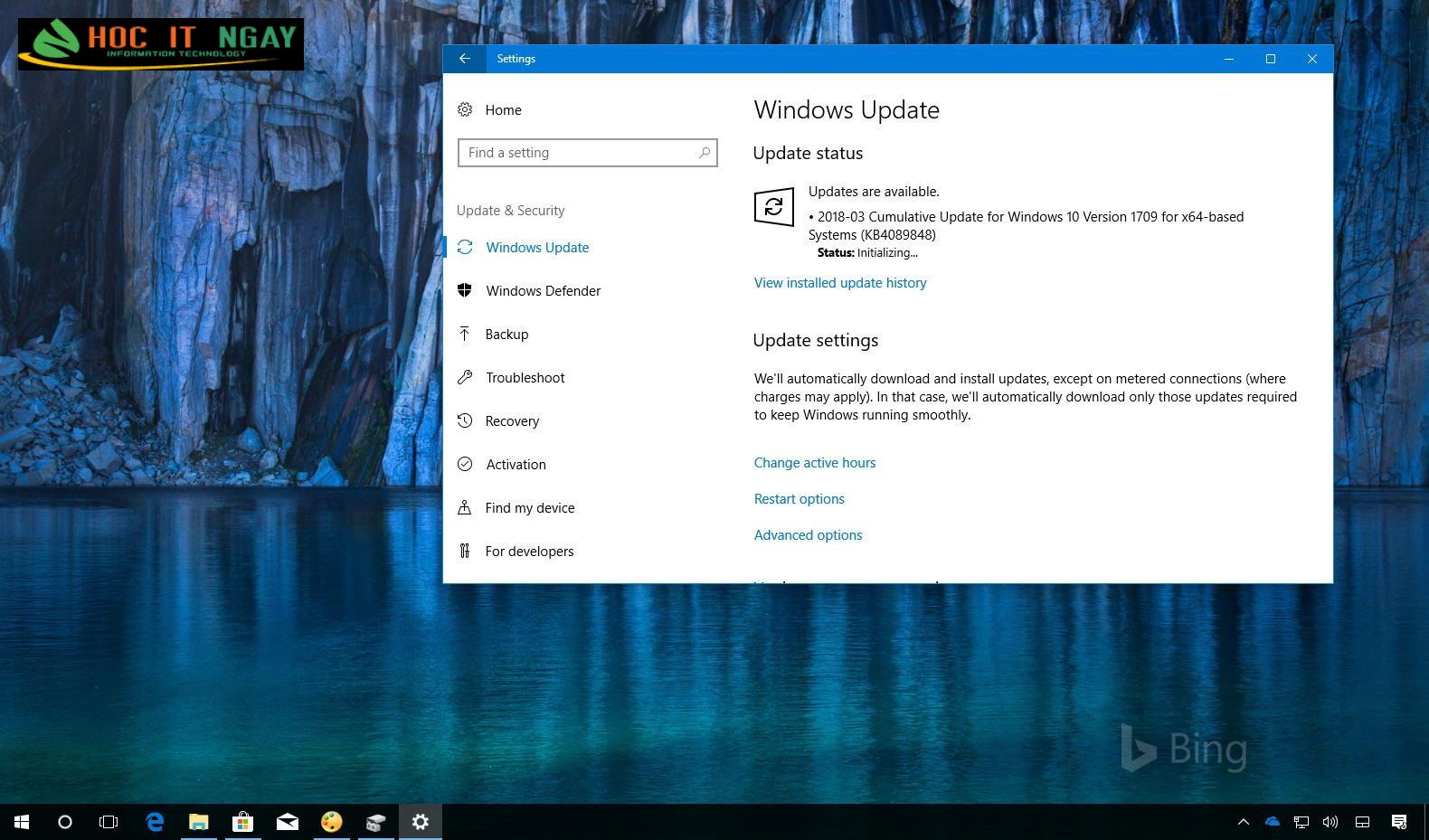Click the Troubleshoot wrench icon

click(465, 377)
